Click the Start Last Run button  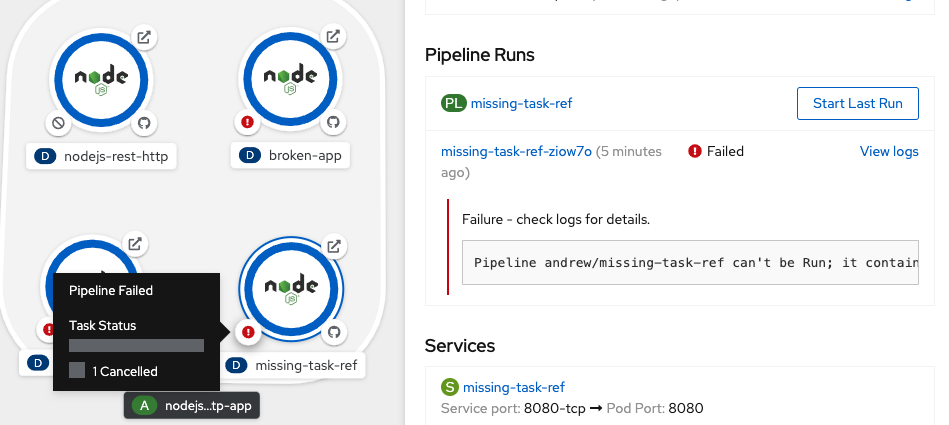click(x=857, y=103)
